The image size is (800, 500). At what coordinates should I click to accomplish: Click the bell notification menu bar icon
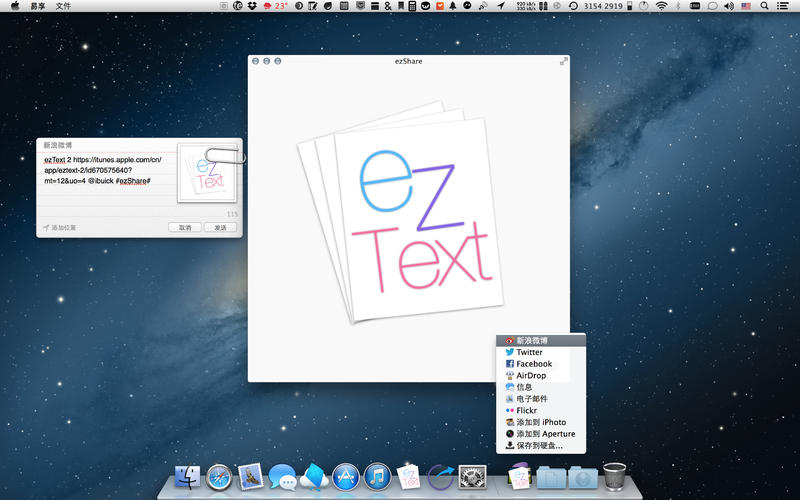click(x=453, y=6)
